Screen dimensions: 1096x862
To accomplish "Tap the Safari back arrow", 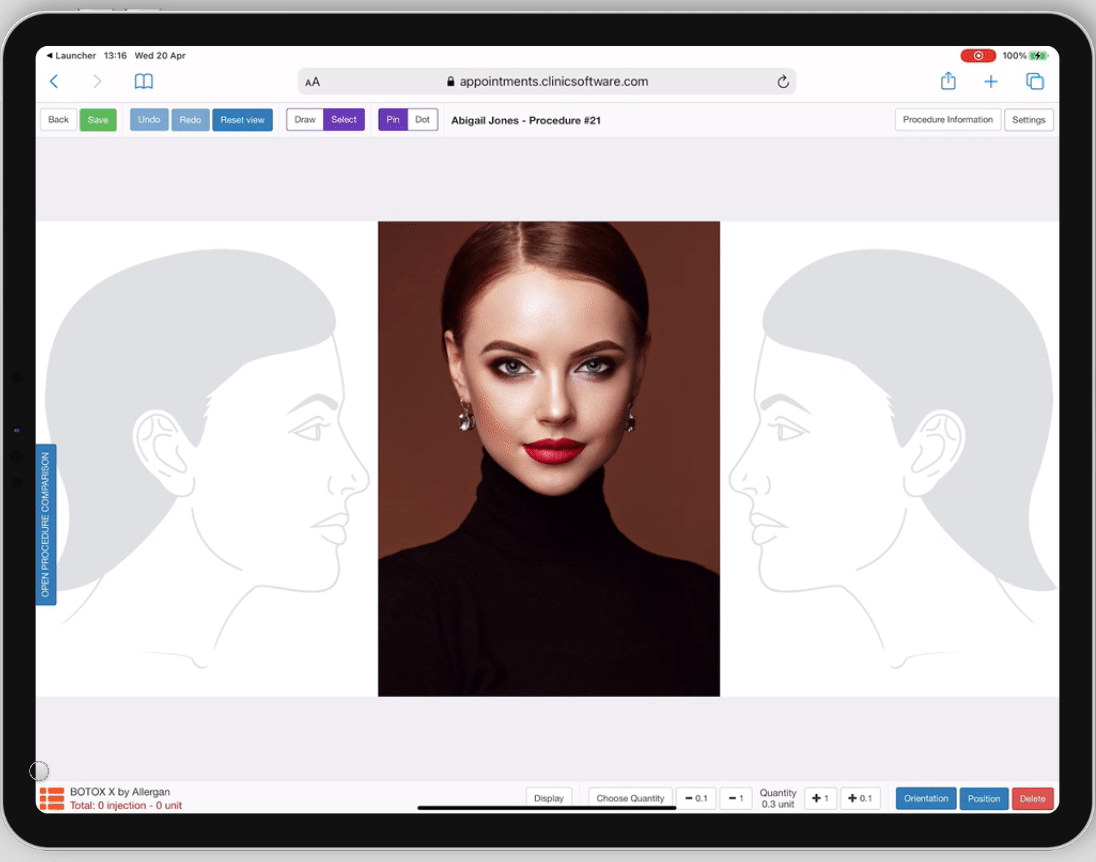I will tap(54, 82).
